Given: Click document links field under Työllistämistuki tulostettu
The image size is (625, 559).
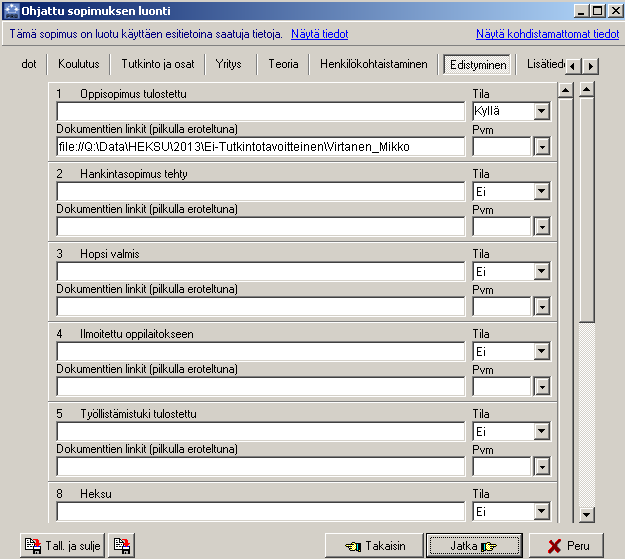Looking at the screenshot, I should (x=261, y=466).
